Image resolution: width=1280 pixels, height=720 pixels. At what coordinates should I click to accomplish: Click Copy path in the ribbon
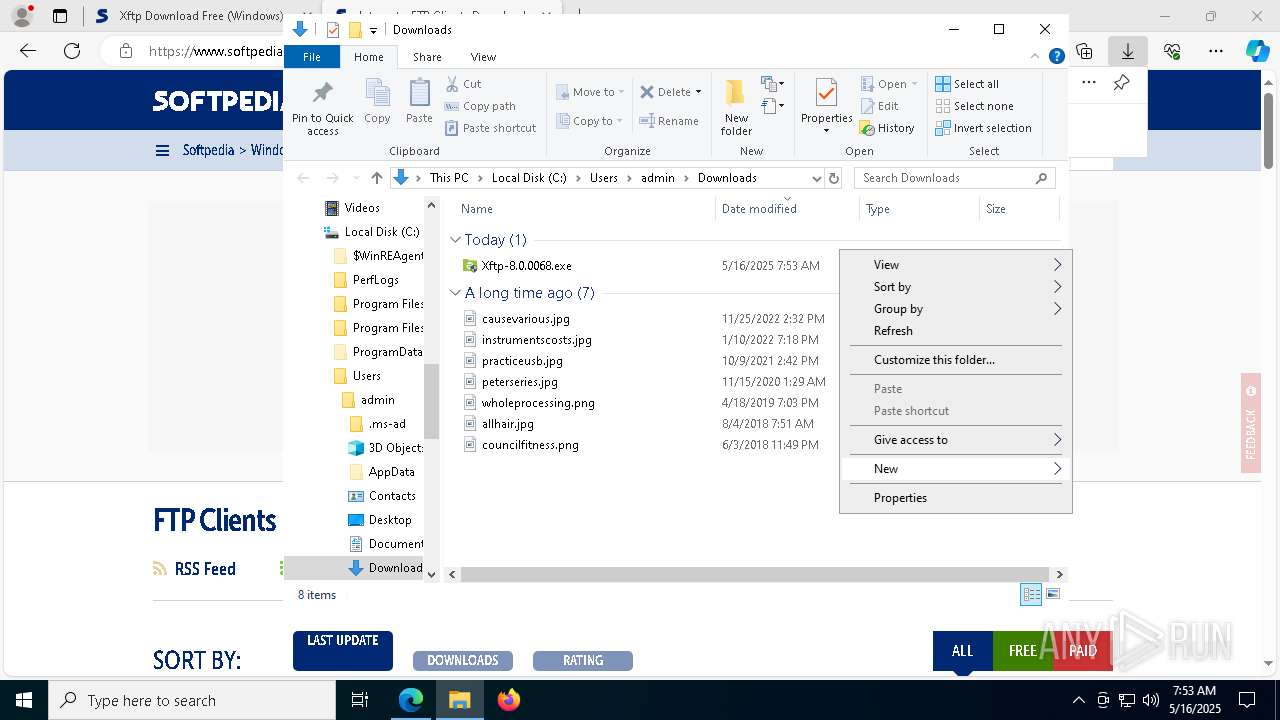(480, 106)
